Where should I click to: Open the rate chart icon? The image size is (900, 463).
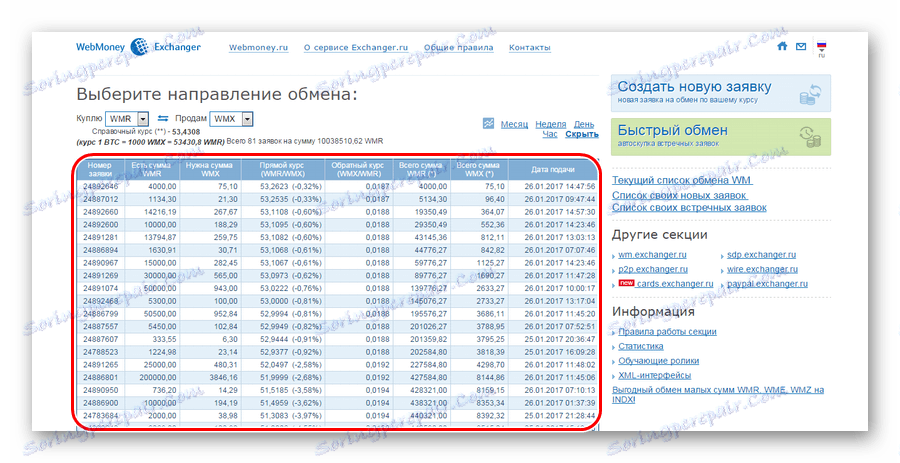[x=488, y=123]
